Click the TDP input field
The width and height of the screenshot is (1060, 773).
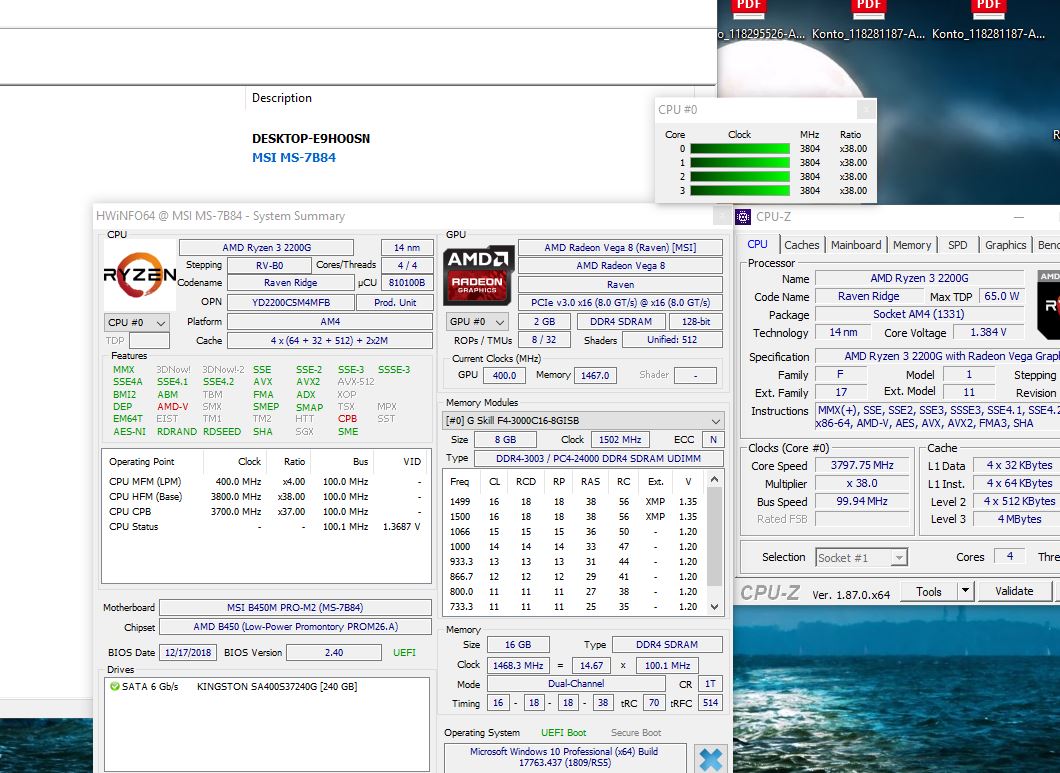click(149, 341)
